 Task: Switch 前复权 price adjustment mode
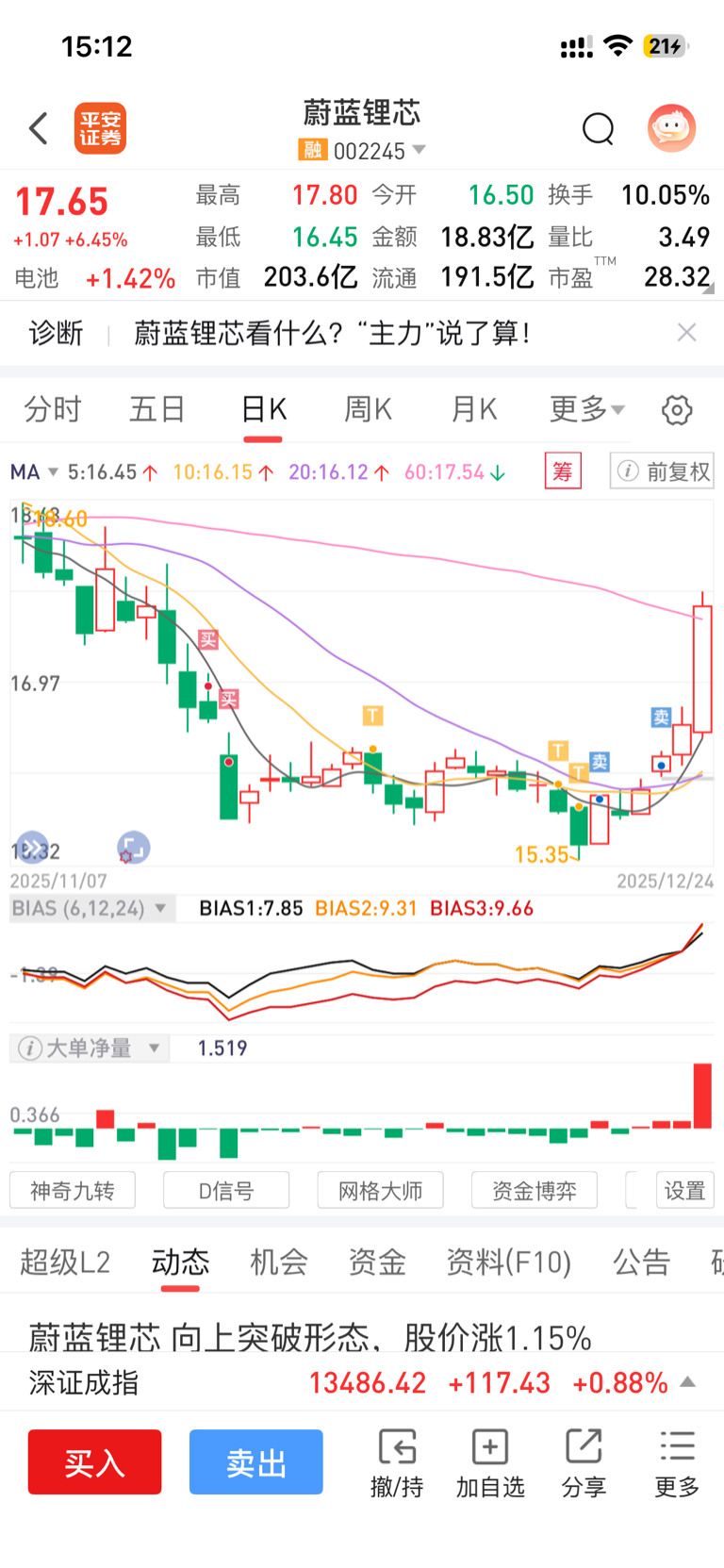click(x=662, y=470)
